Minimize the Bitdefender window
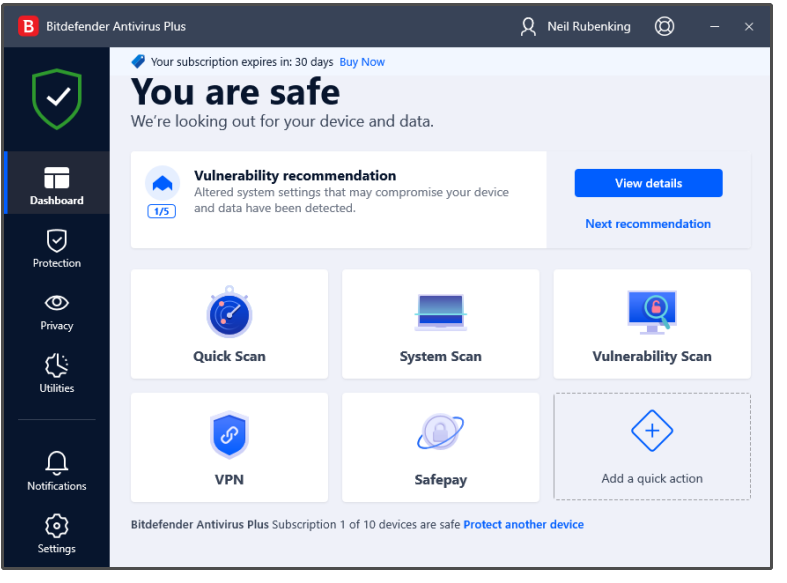This screenshot has width=787, height=583. 714,27
